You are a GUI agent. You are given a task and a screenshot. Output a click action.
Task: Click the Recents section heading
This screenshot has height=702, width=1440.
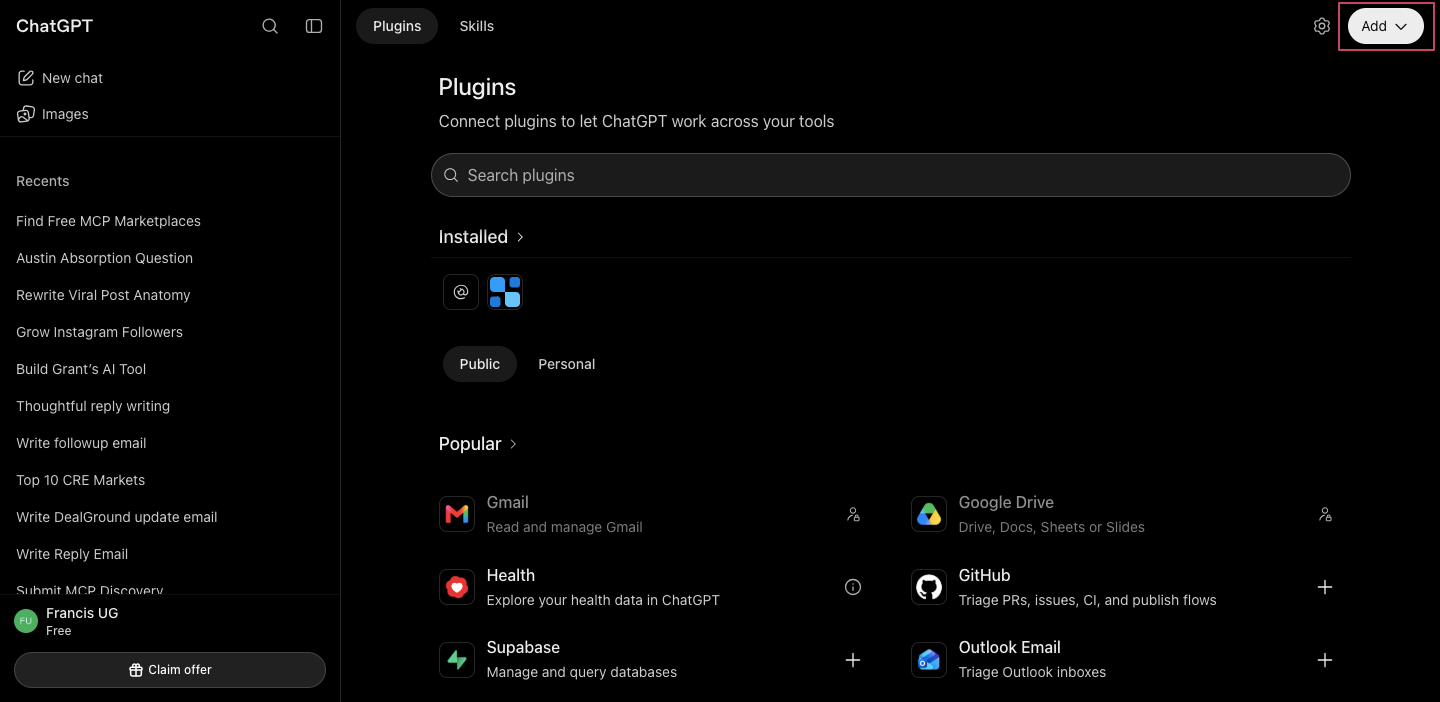(x=43, y=181)
